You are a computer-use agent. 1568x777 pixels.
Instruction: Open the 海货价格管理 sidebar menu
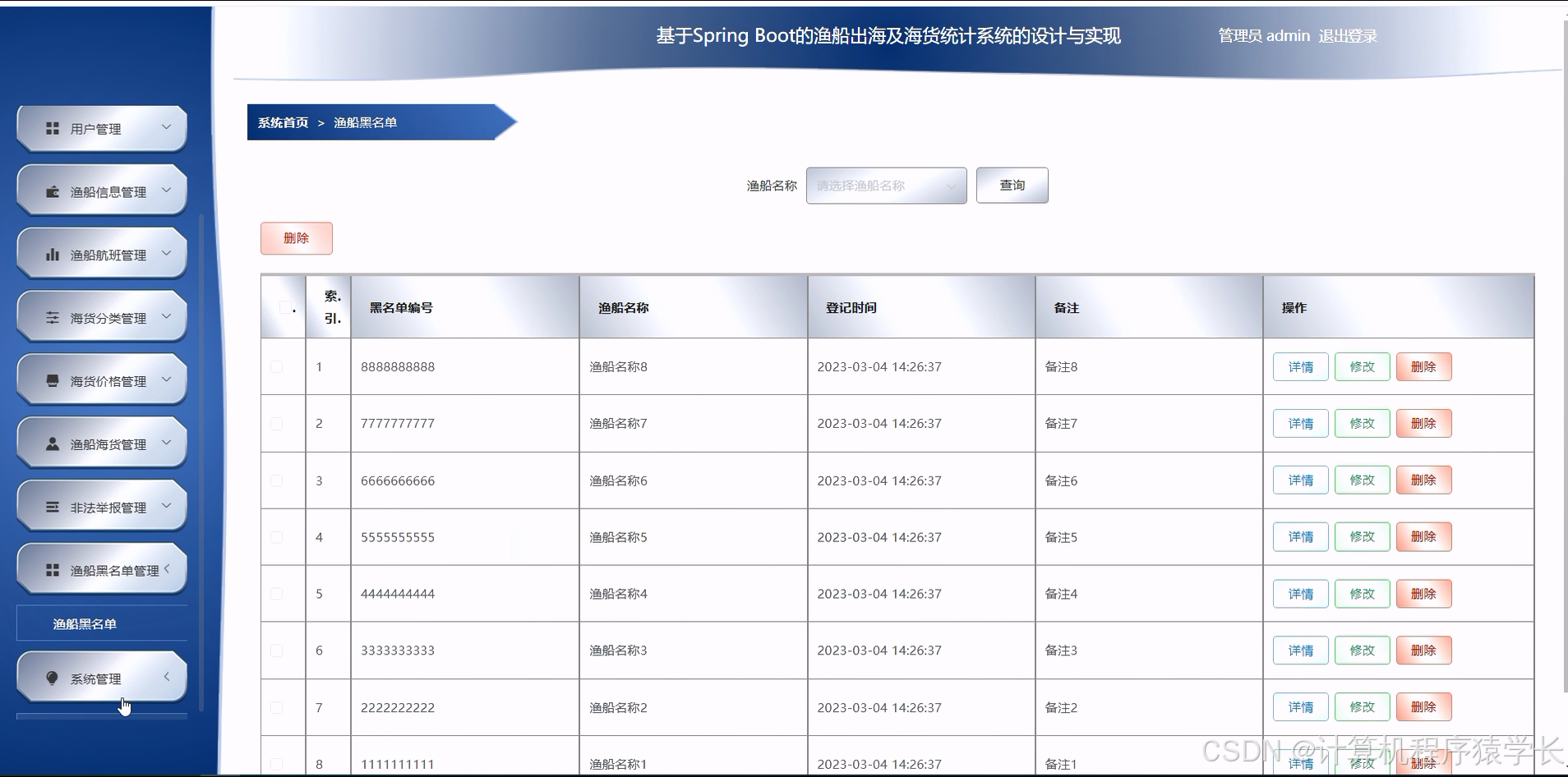[102, 381]
